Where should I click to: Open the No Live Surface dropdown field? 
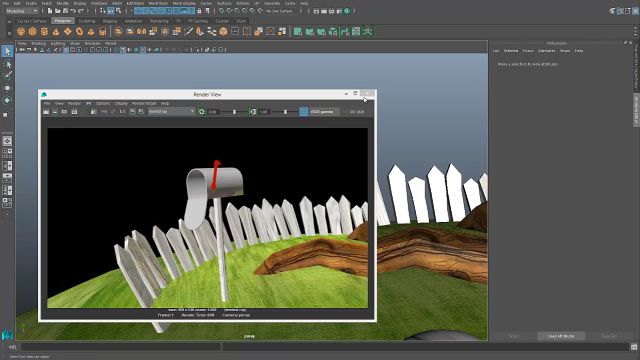(x=281, y=11)
